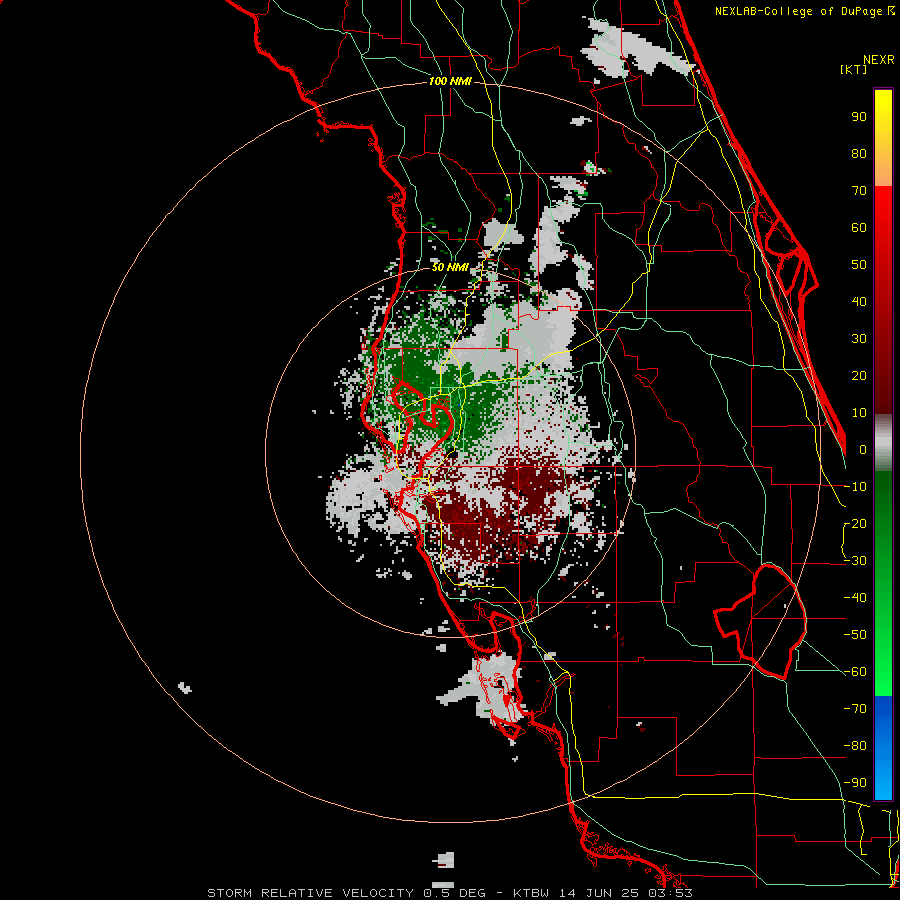This screenshot has height=900, width=900.
Task: Select the -40 scale label
Action: point(855,598)
